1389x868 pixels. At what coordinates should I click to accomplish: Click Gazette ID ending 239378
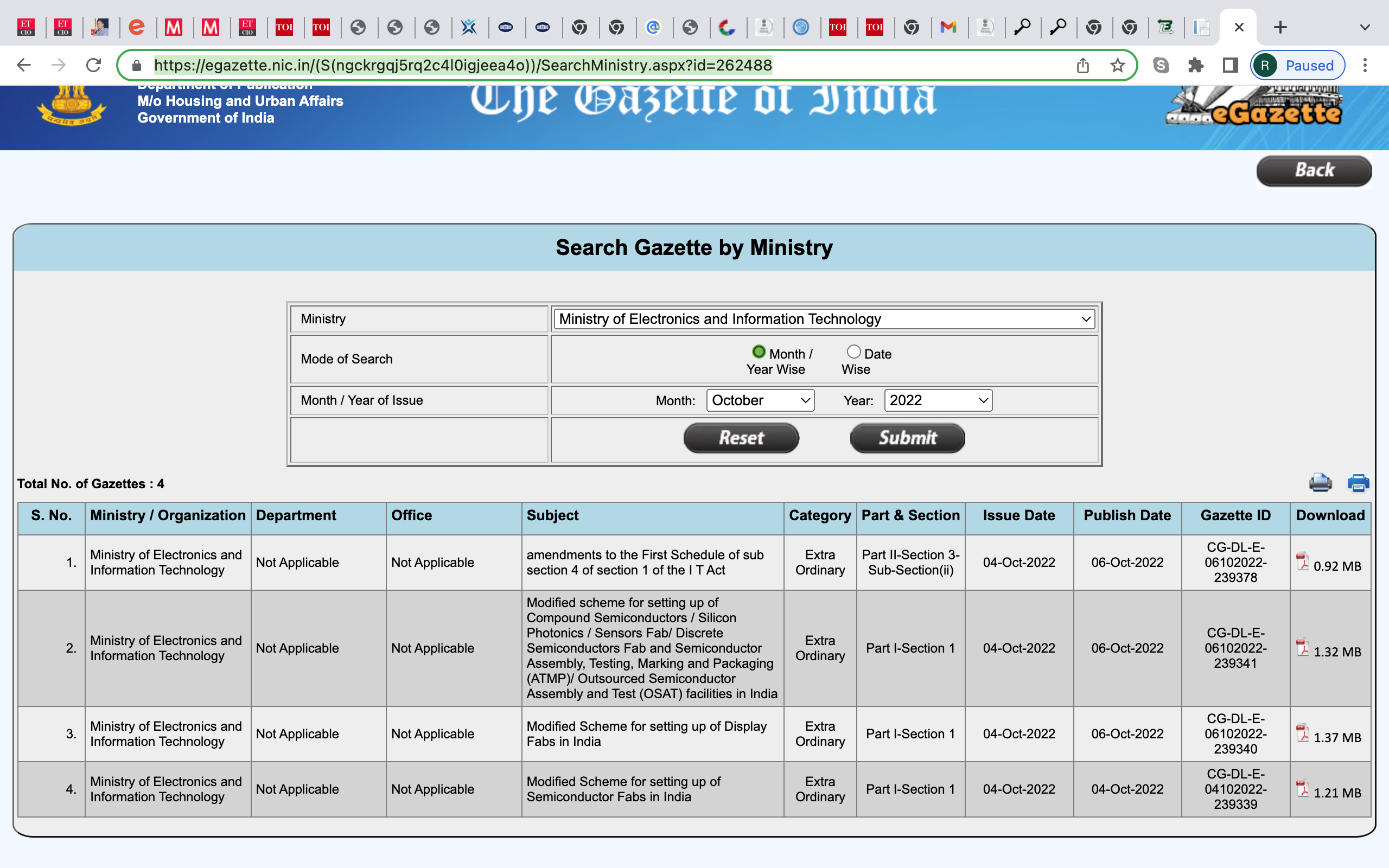[1235, 562]
